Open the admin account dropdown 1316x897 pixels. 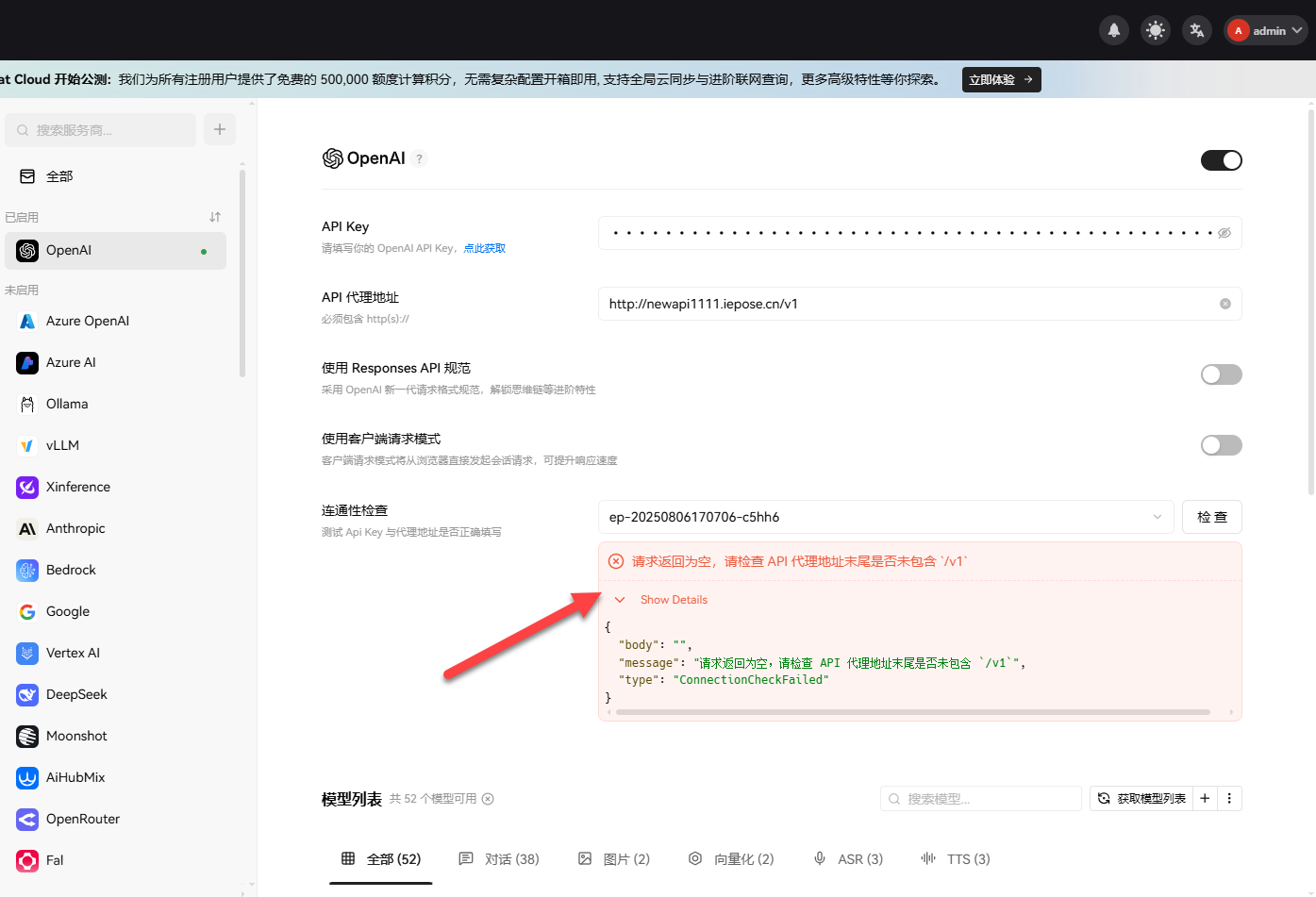pyautogui.click(x=1265, y=29)
